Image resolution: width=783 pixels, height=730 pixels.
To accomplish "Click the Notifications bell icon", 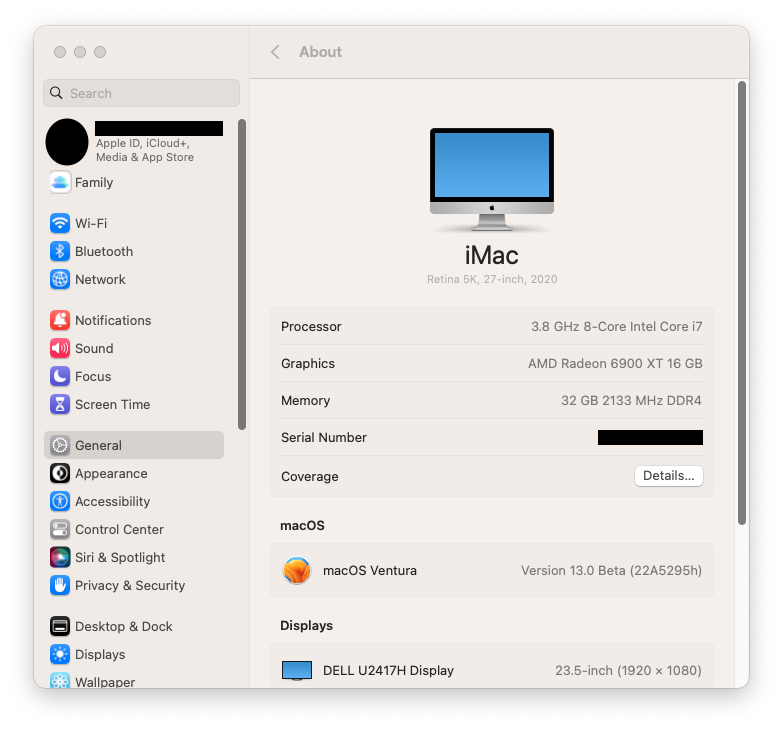I will coord(60,320).
